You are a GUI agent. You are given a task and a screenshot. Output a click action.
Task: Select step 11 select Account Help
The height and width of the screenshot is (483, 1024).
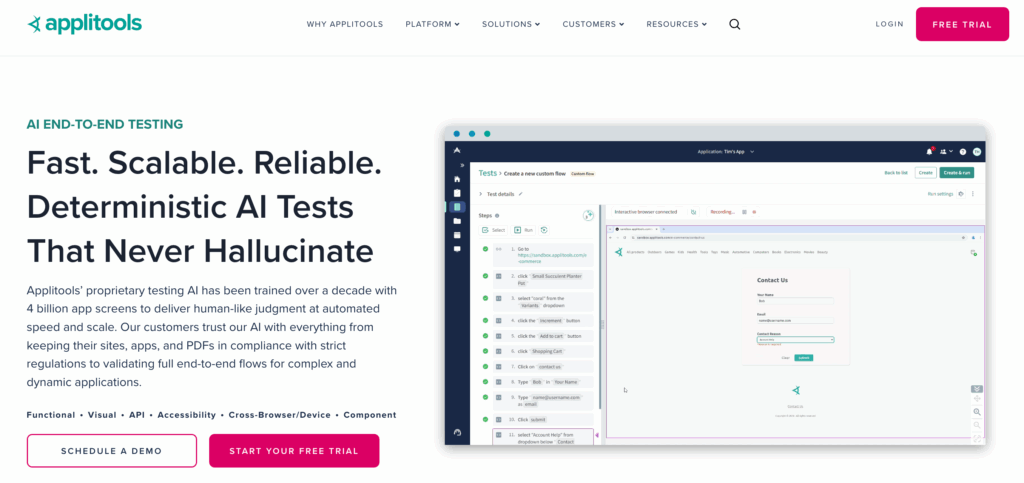coord(543,437)
